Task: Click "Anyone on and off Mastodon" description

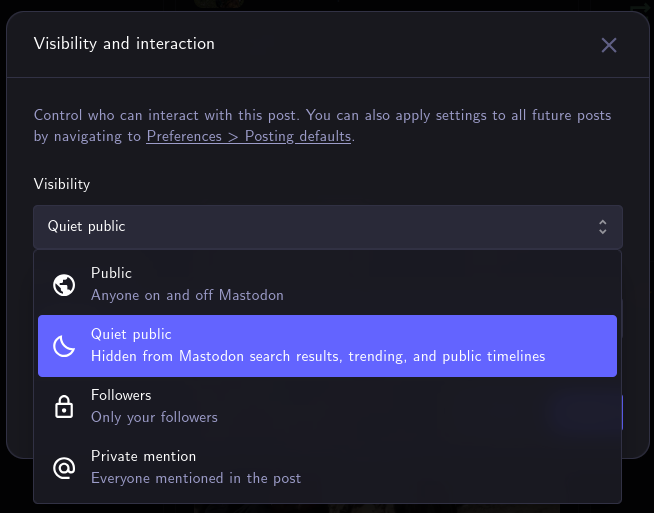Action: 187,296
